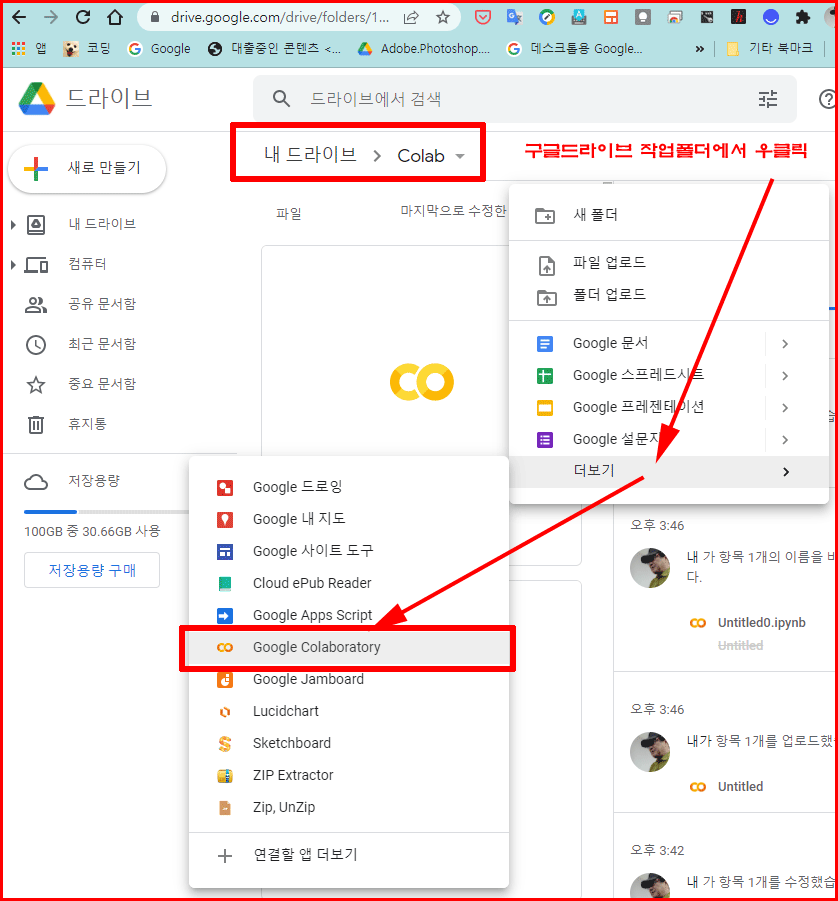The height and width of the screenshot is (901, 838).
Task: Open 공유 문서함 in the sidebar
Action: tap(102, 304)
